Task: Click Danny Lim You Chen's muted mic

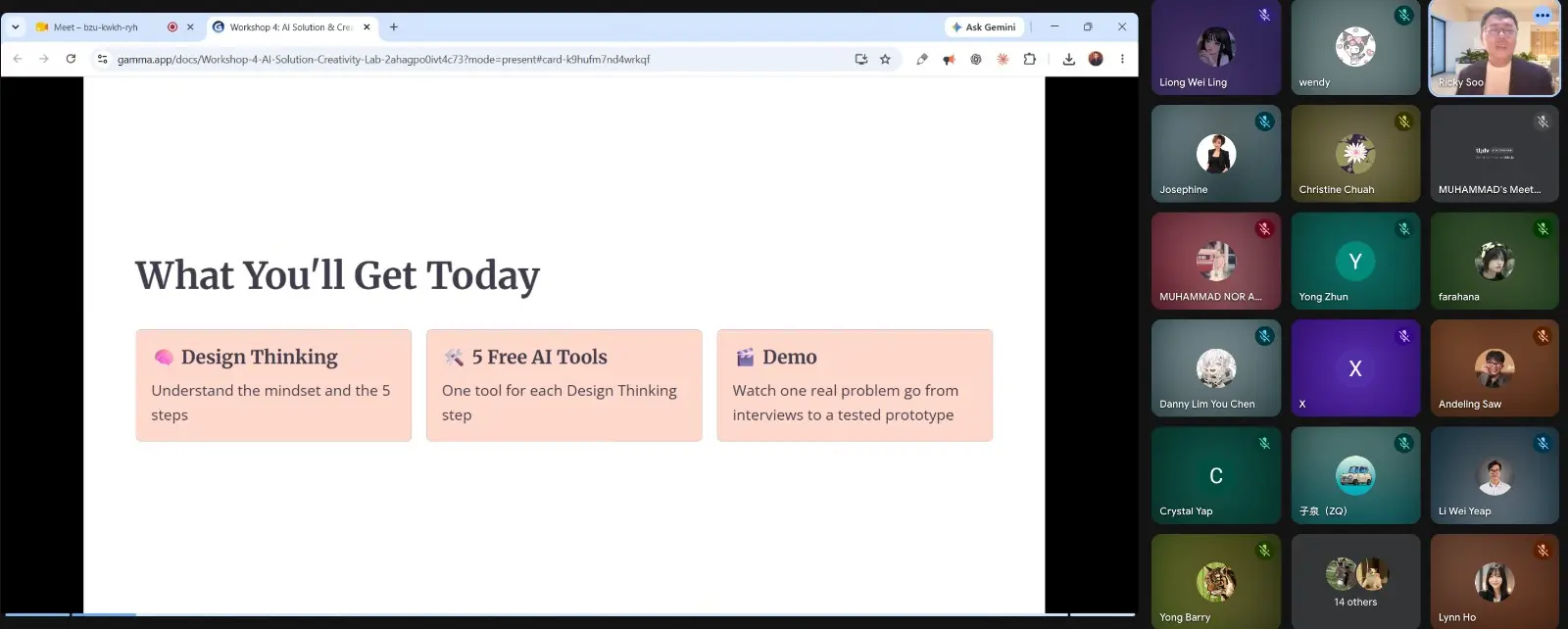Action: (1264, 336)
